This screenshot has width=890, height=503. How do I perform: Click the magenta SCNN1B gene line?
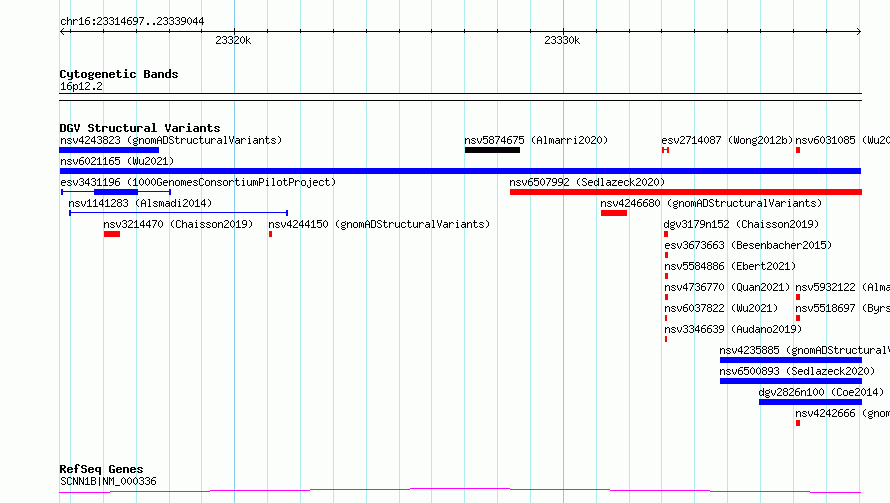pos(460,490)
